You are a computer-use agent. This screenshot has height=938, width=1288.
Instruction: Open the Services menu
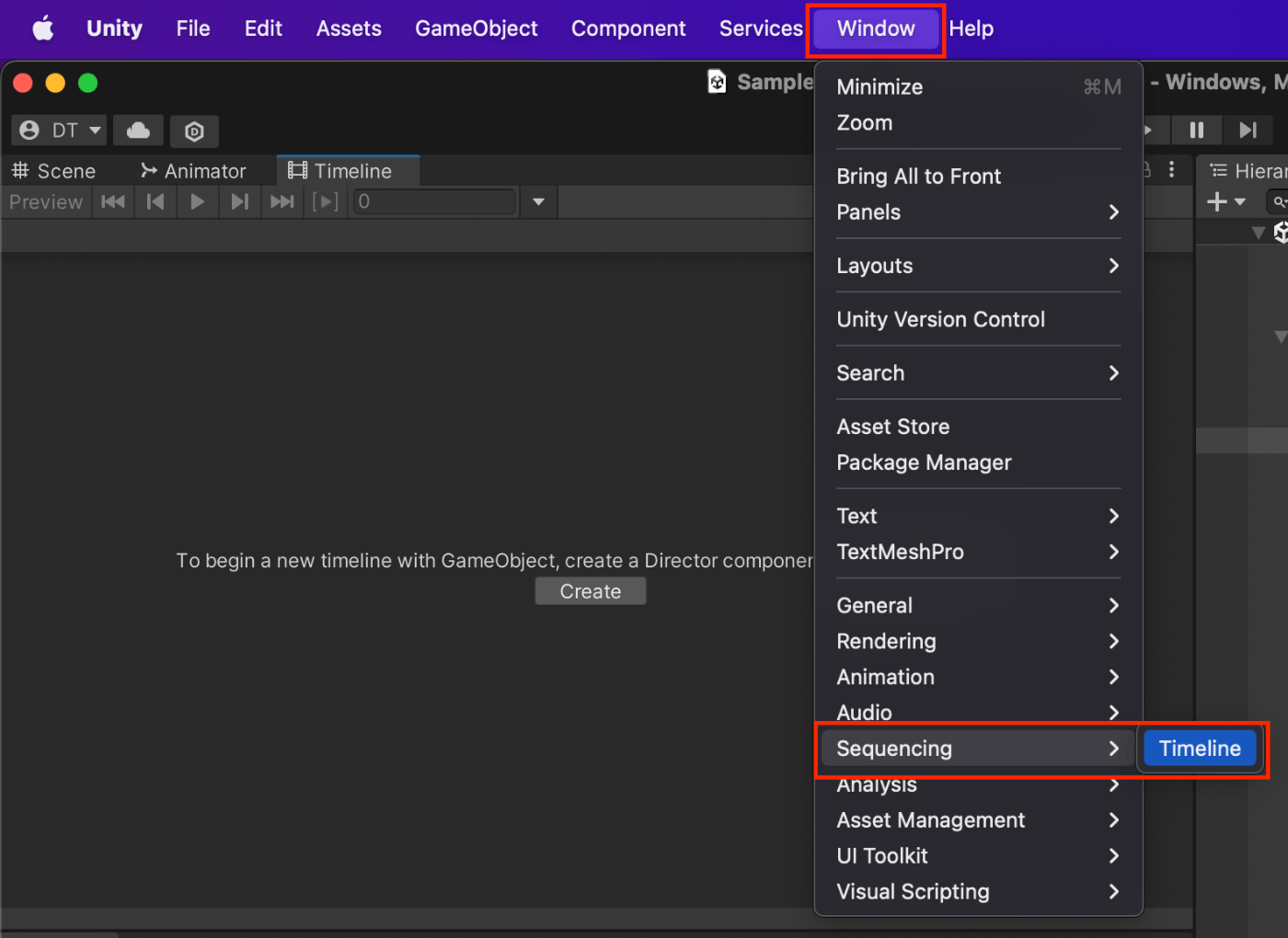coord(761,29)
